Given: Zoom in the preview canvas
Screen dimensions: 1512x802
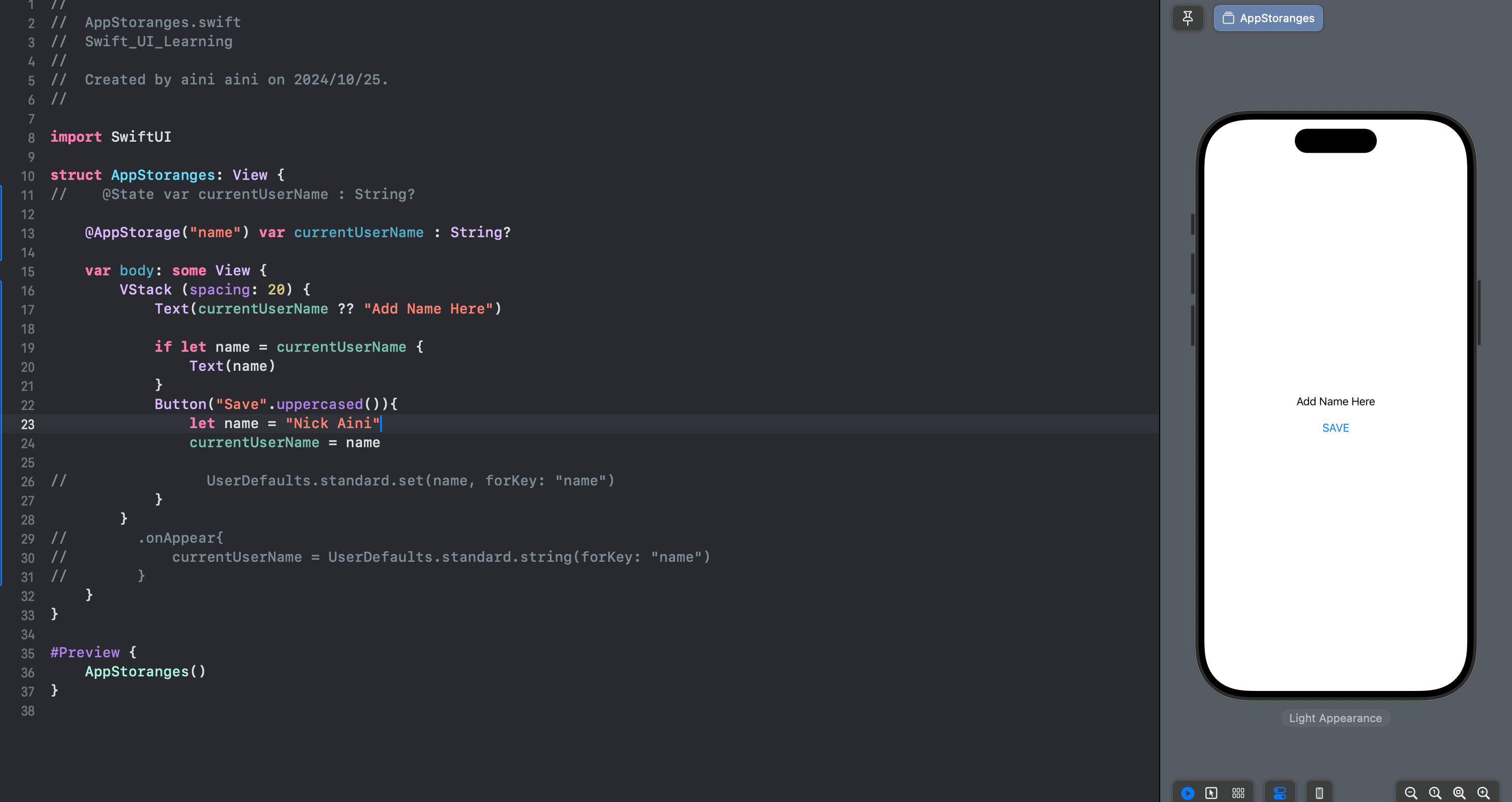Looking at the screenshot, I should [1483, 792].
